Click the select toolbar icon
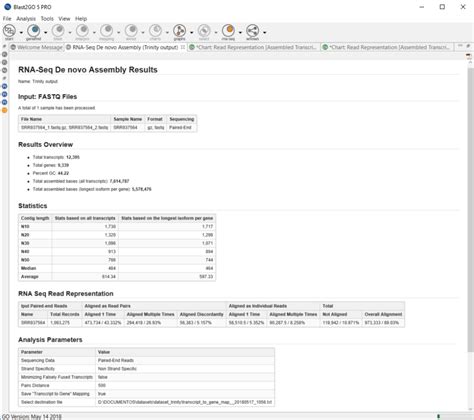This screenshot has width=474, height=420. tap(204, 31)
